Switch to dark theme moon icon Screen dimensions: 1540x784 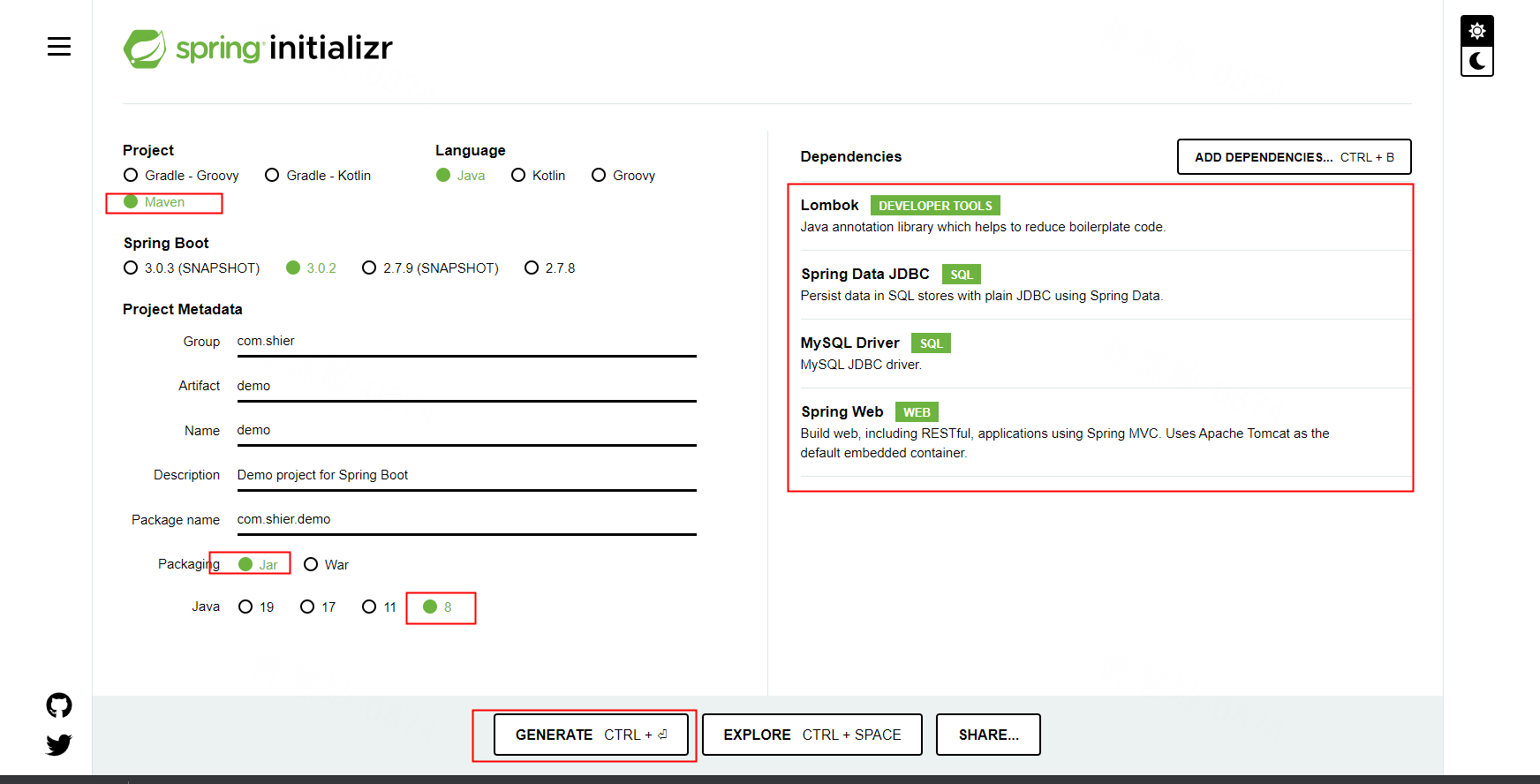(1477, 61)
